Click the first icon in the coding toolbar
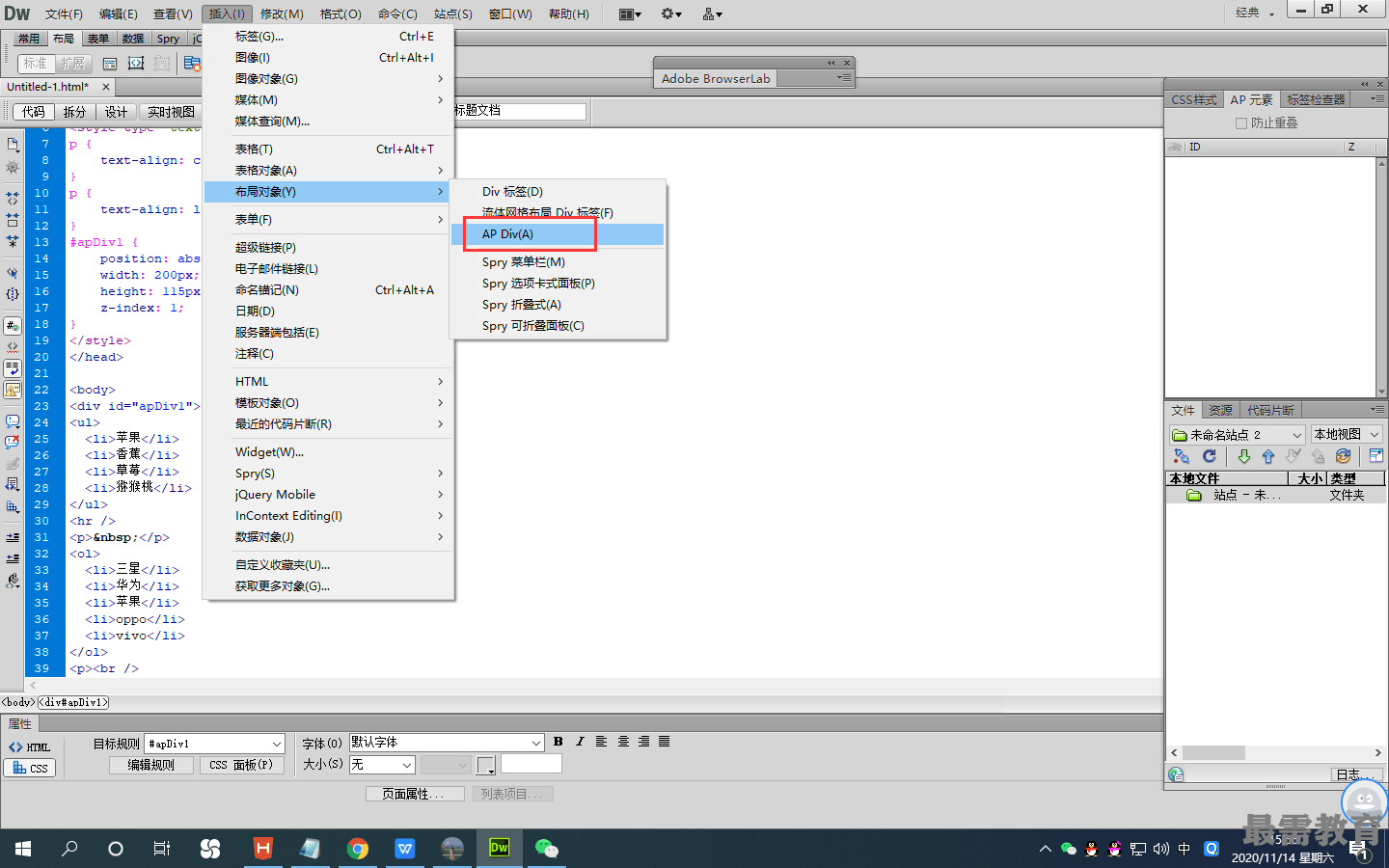1389x868 pixels. click(13, 145)
